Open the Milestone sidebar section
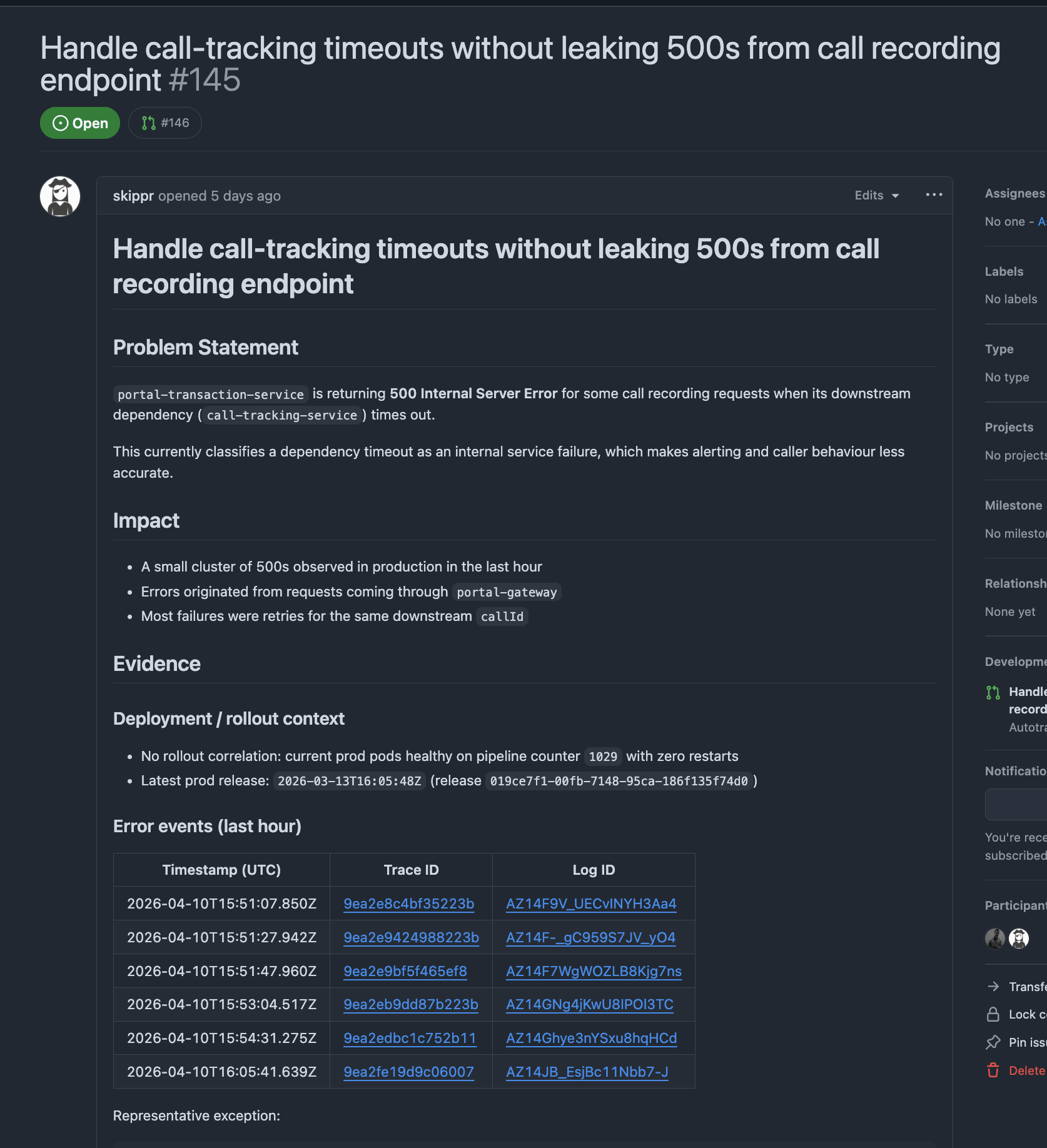 click(1013, 505)
